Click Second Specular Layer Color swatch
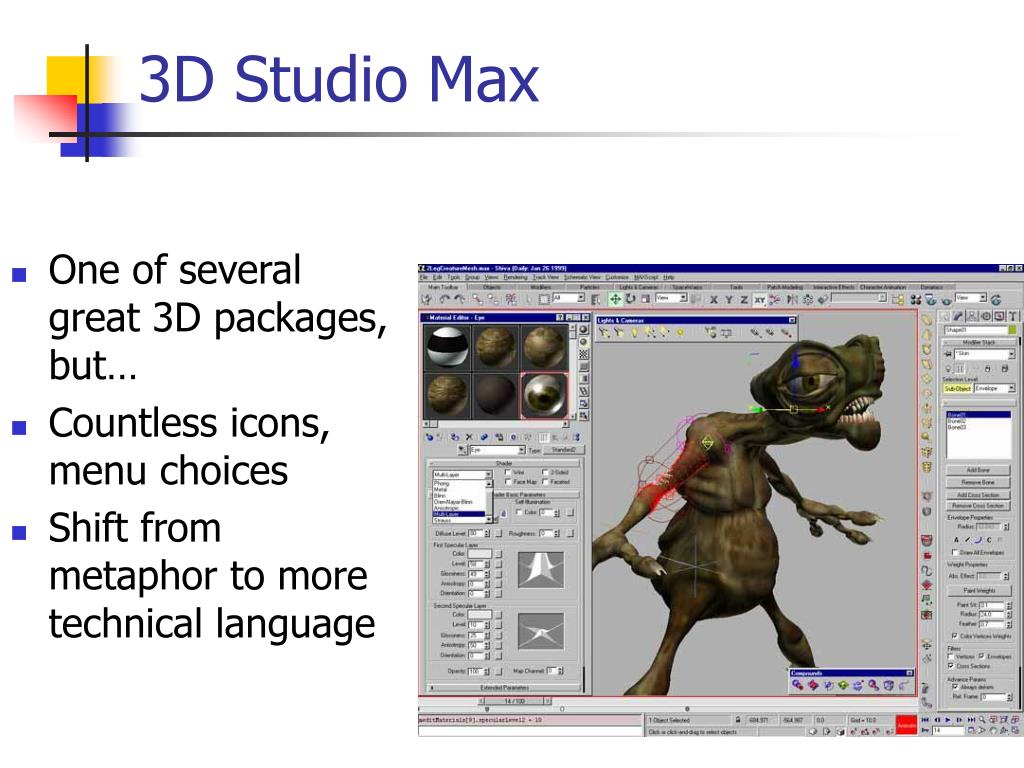 pos(479,615)
